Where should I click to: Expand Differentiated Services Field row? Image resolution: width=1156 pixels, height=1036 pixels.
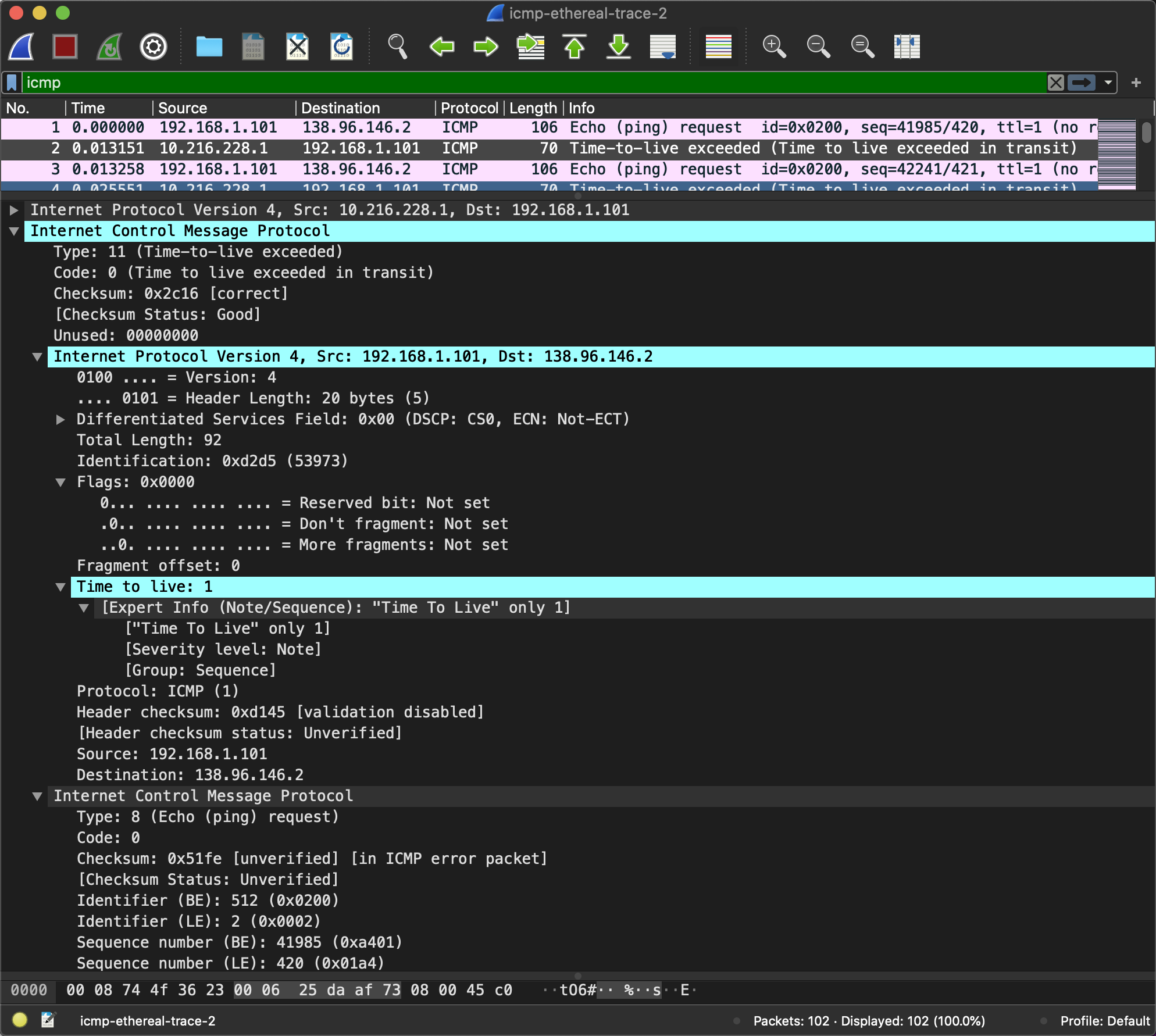click(60, 420)
